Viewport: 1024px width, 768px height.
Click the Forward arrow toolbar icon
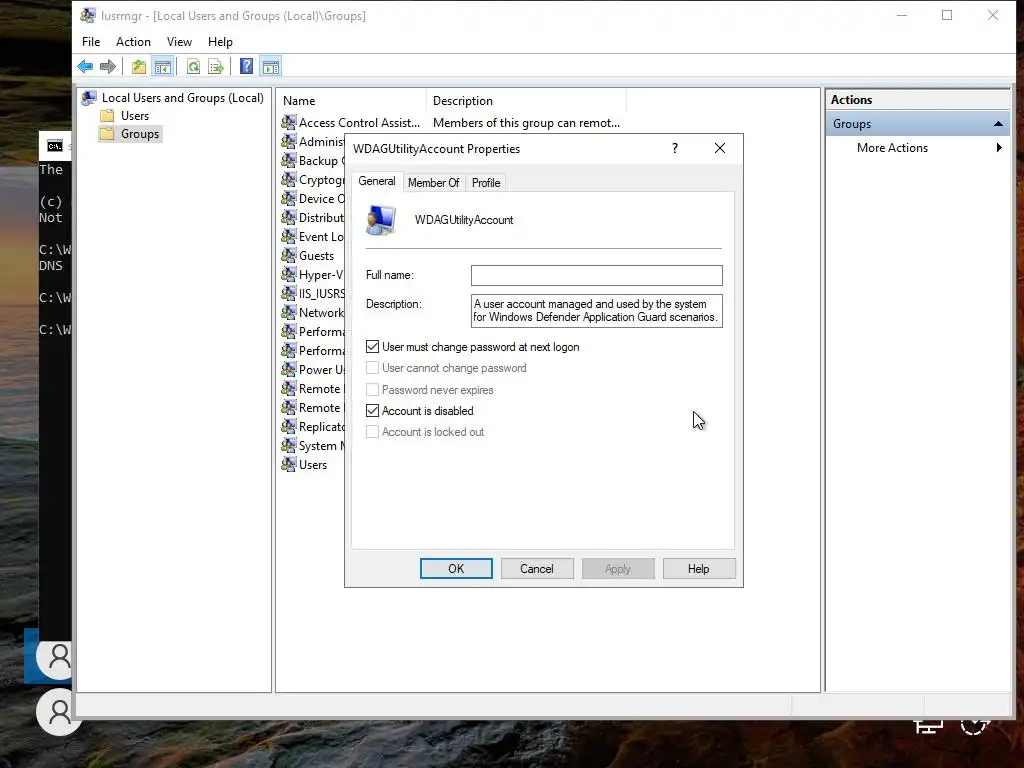tap(108, 67)
